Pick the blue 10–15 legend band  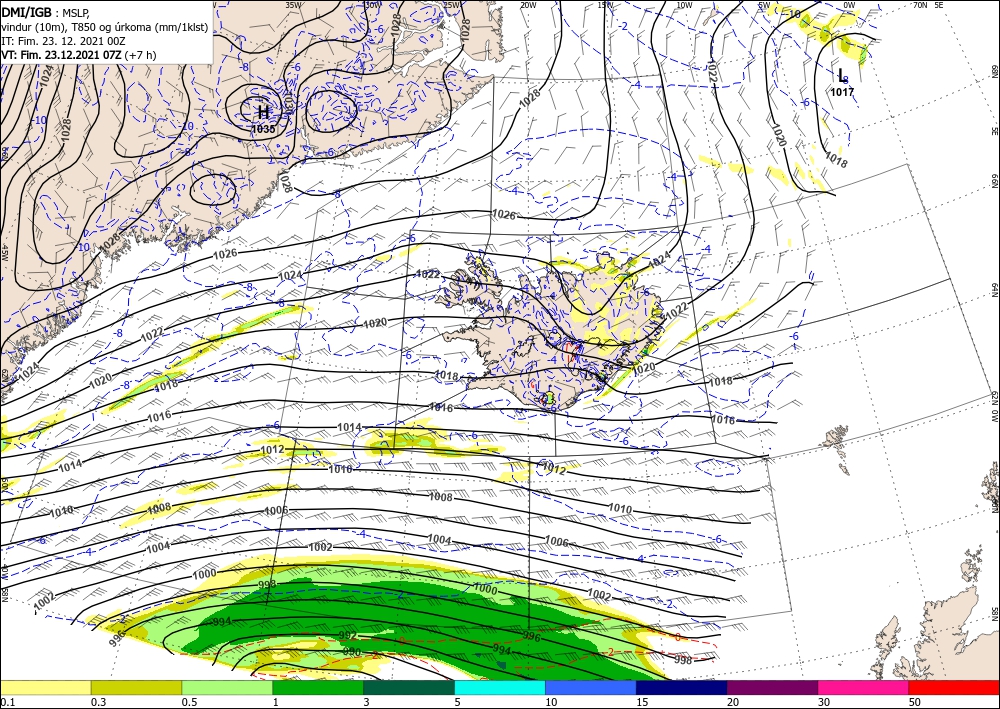pyautogui.click(x=591, y=687)
